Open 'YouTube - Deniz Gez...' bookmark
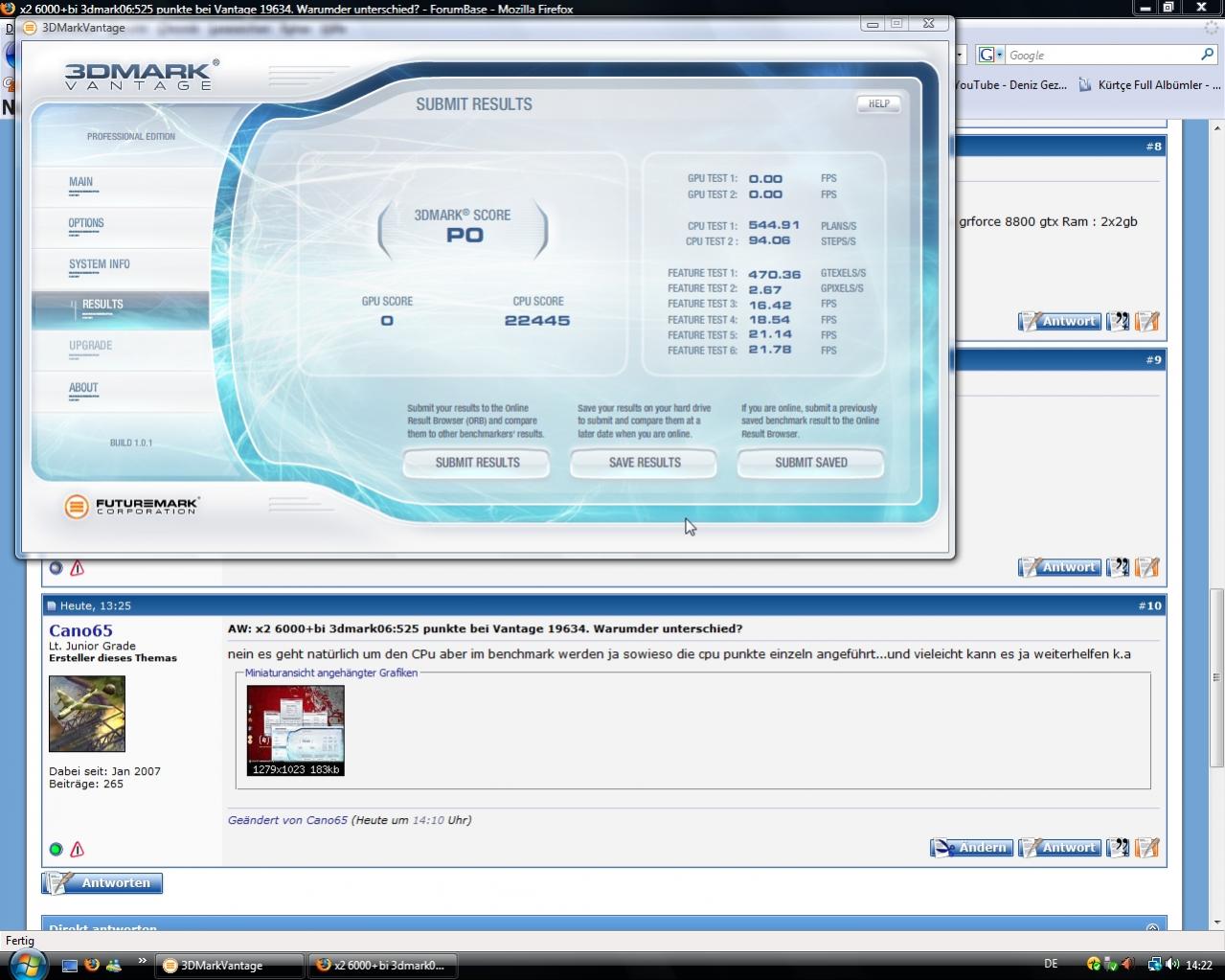The image size is (1225, 980). (1010, 85)
